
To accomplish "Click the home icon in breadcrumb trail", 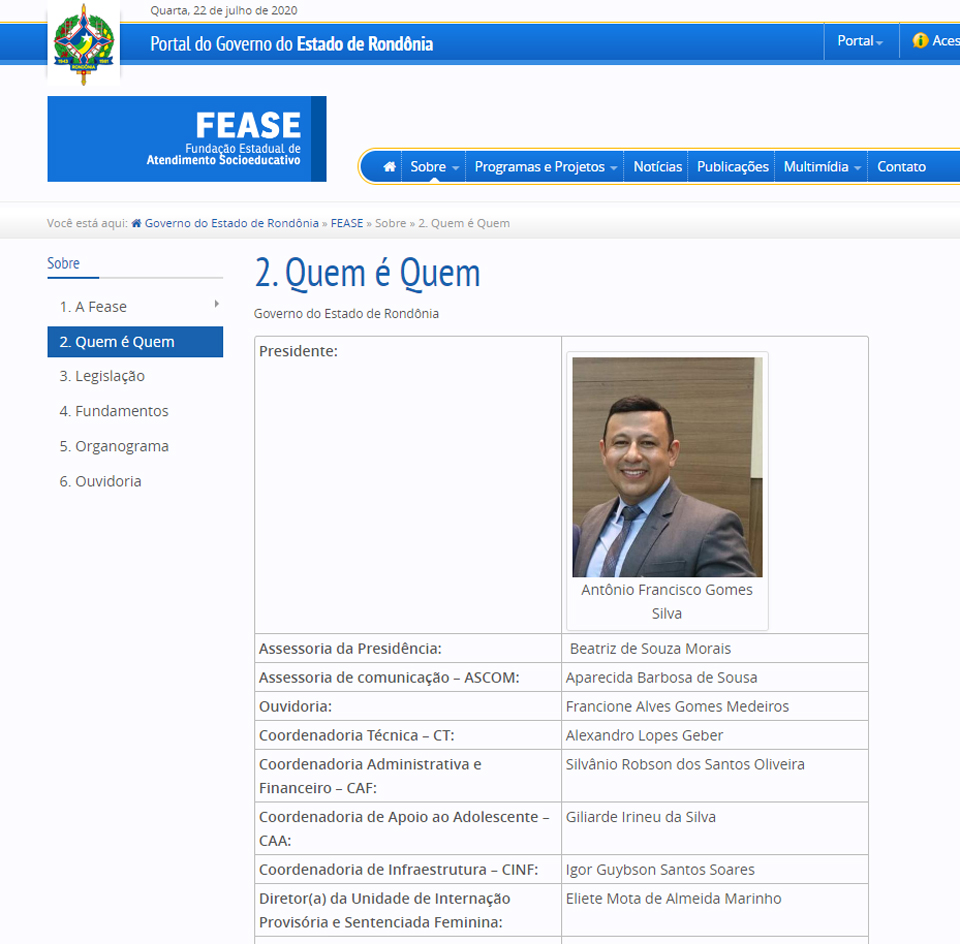I will 136,223.
